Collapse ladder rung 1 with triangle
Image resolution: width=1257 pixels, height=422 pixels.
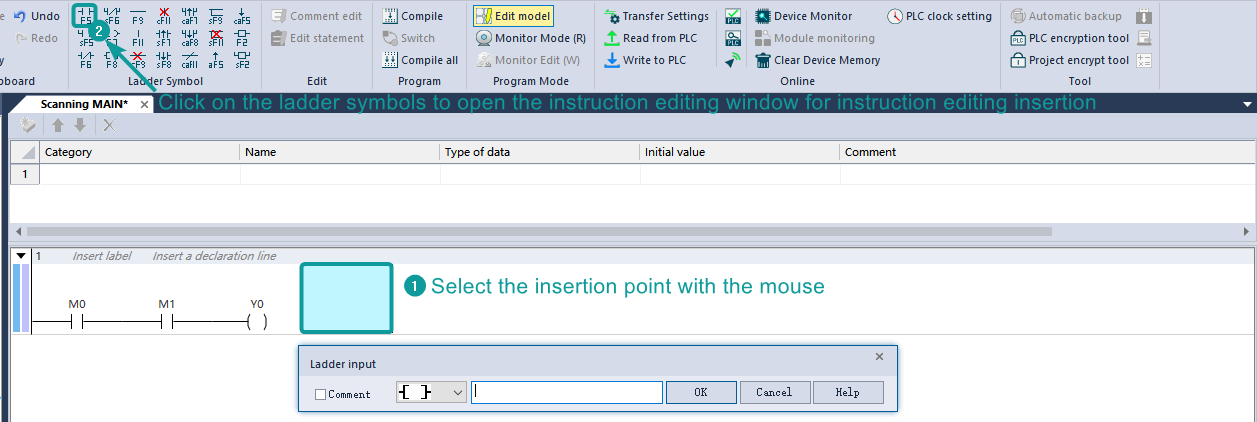[22, 257]
